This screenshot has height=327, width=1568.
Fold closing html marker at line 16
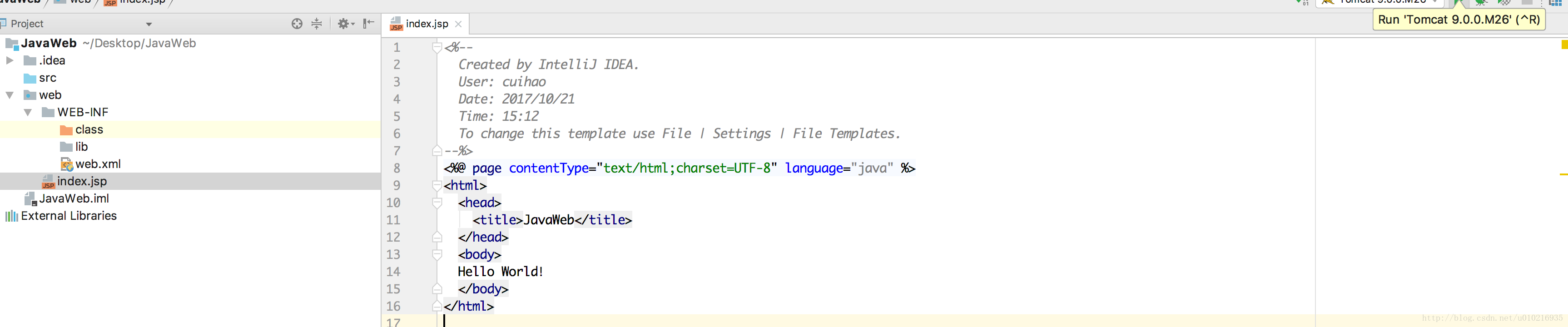[x=437, y=306]
